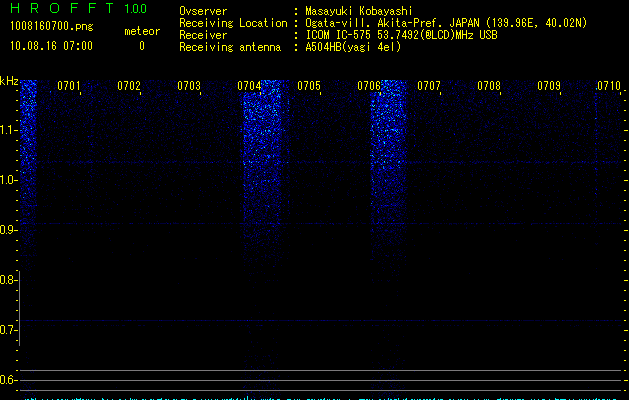Click the Ovserver label

(203, 11)
